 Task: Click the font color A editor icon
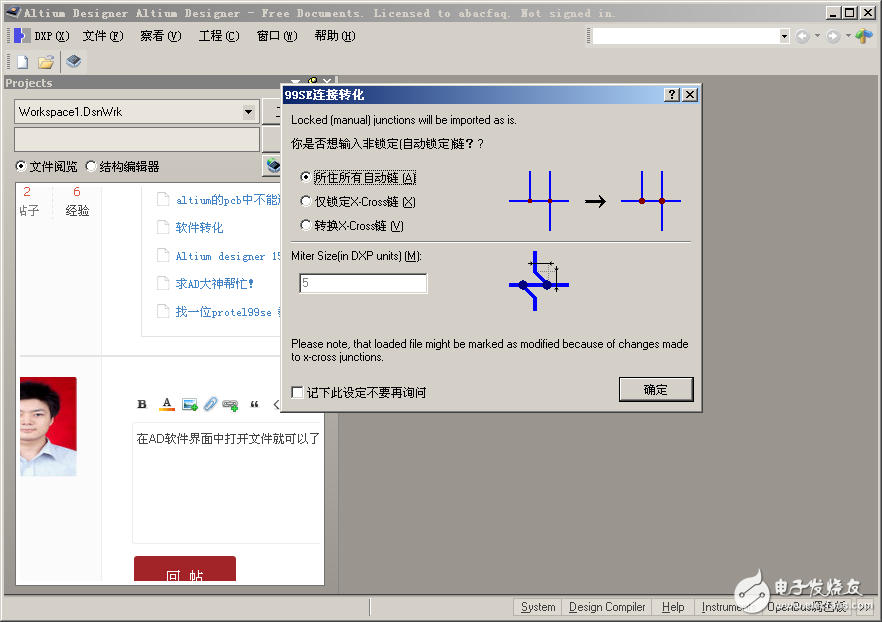(x=166, y=404)
